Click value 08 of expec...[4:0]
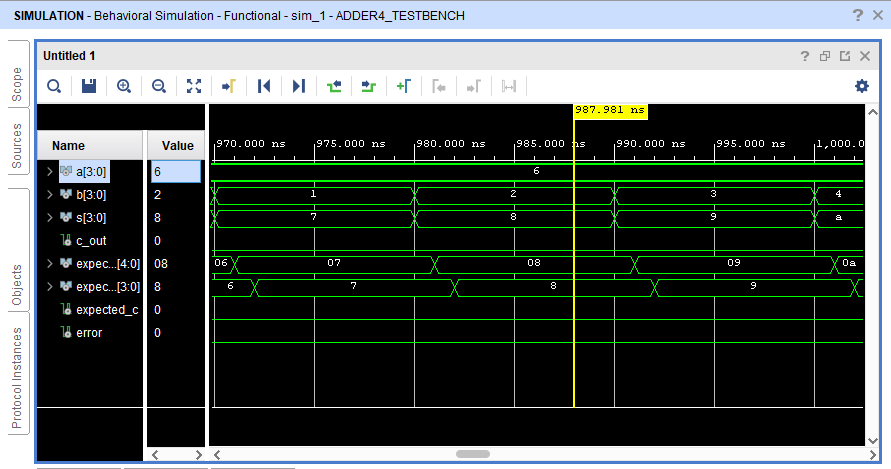This screenshot has width=891, height=469. [161, 264]
